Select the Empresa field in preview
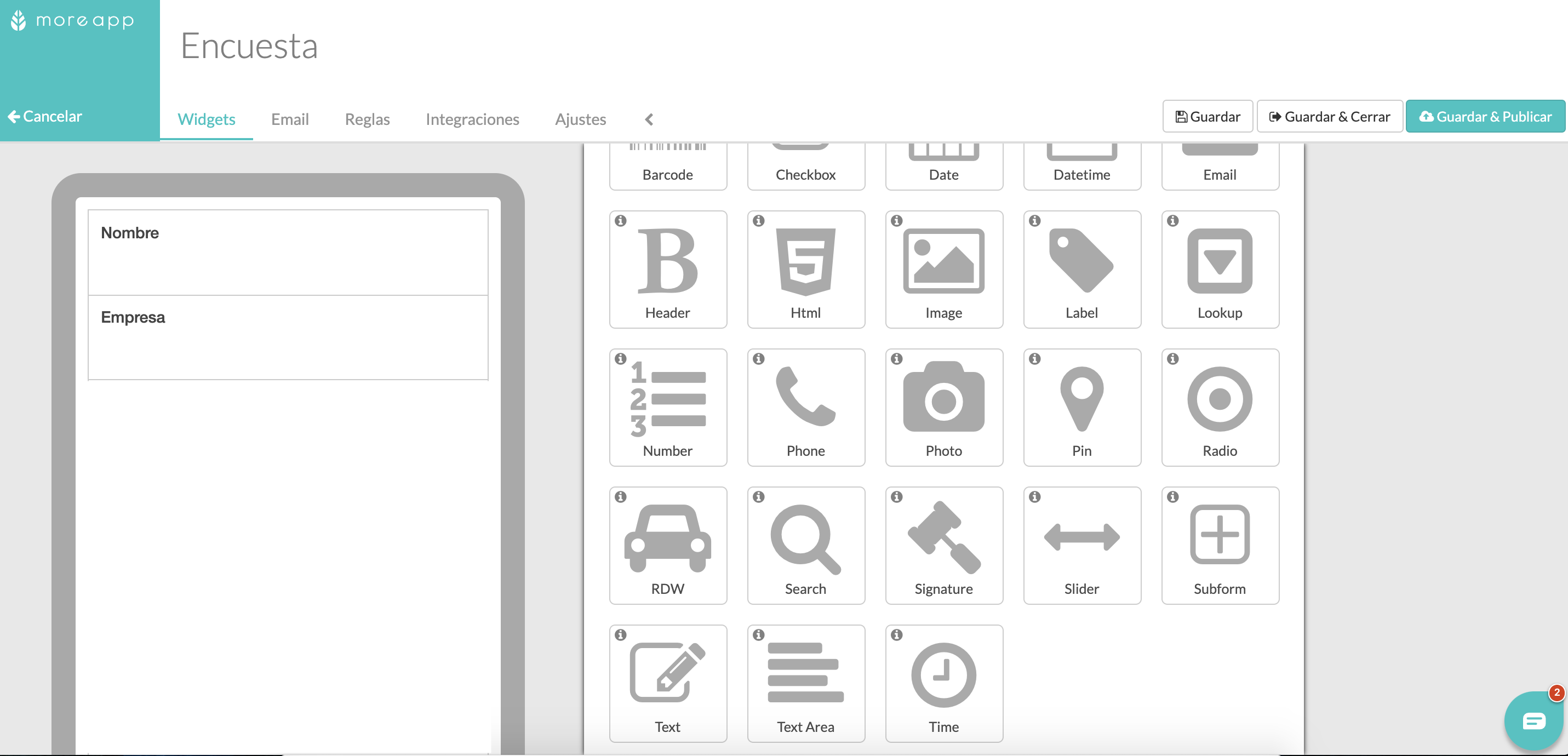1568x756 pixels. [x=288, y=338]
